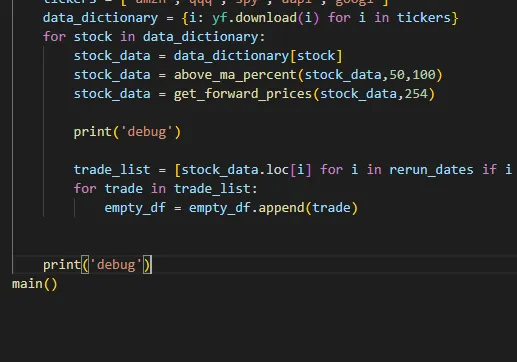The height and width of the screenshot is (362, 517).
Task: Click the 'stock_data = data_dictionary[stock]' line
Action: [x=208, y=56]
